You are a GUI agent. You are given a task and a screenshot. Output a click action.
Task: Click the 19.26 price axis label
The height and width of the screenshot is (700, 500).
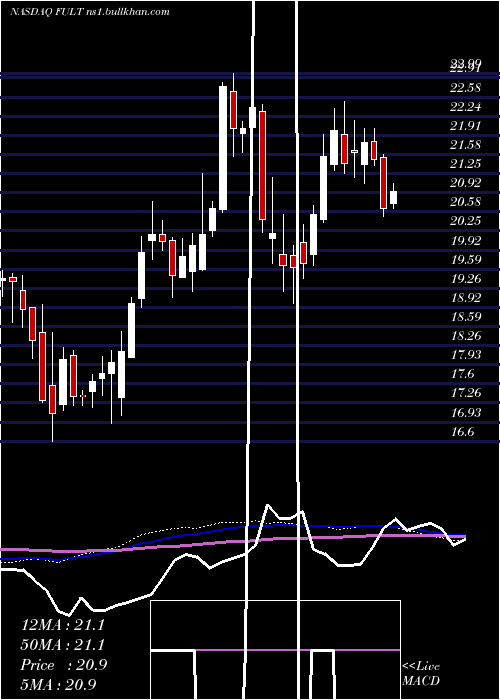tap(466, 279)
